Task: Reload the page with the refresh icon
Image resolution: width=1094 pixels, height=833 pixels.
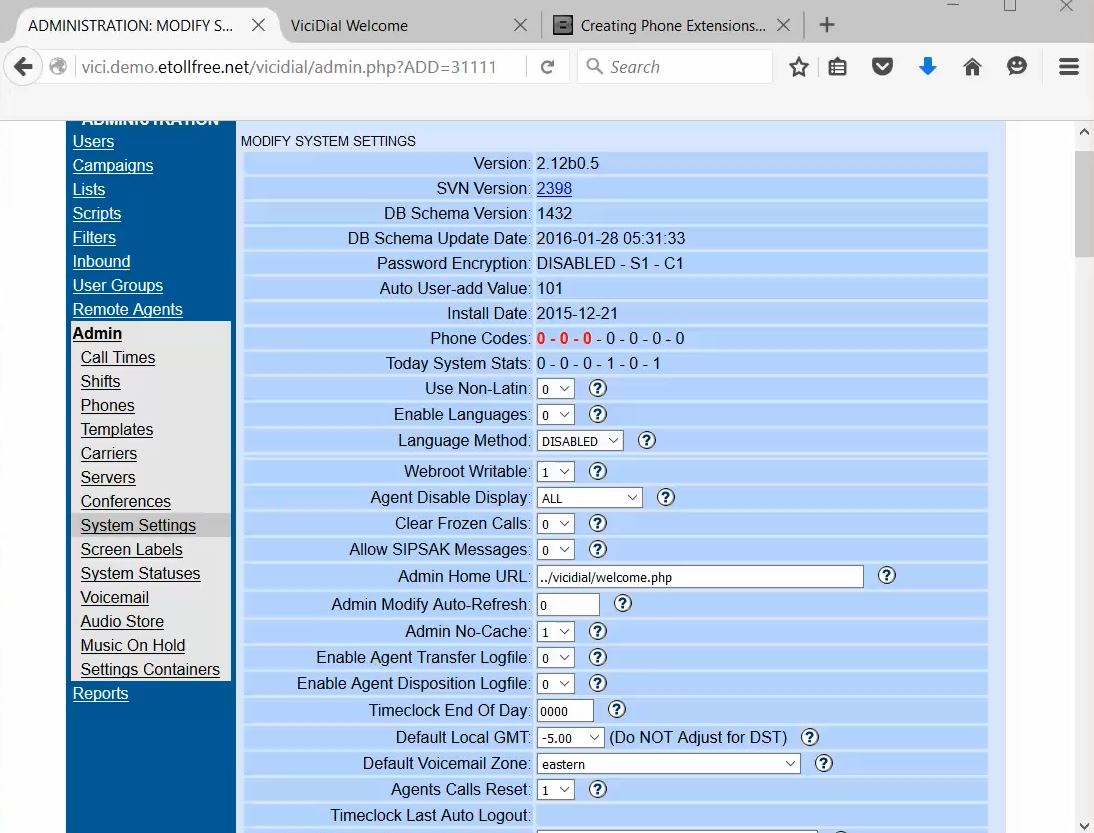Action: 548,67
